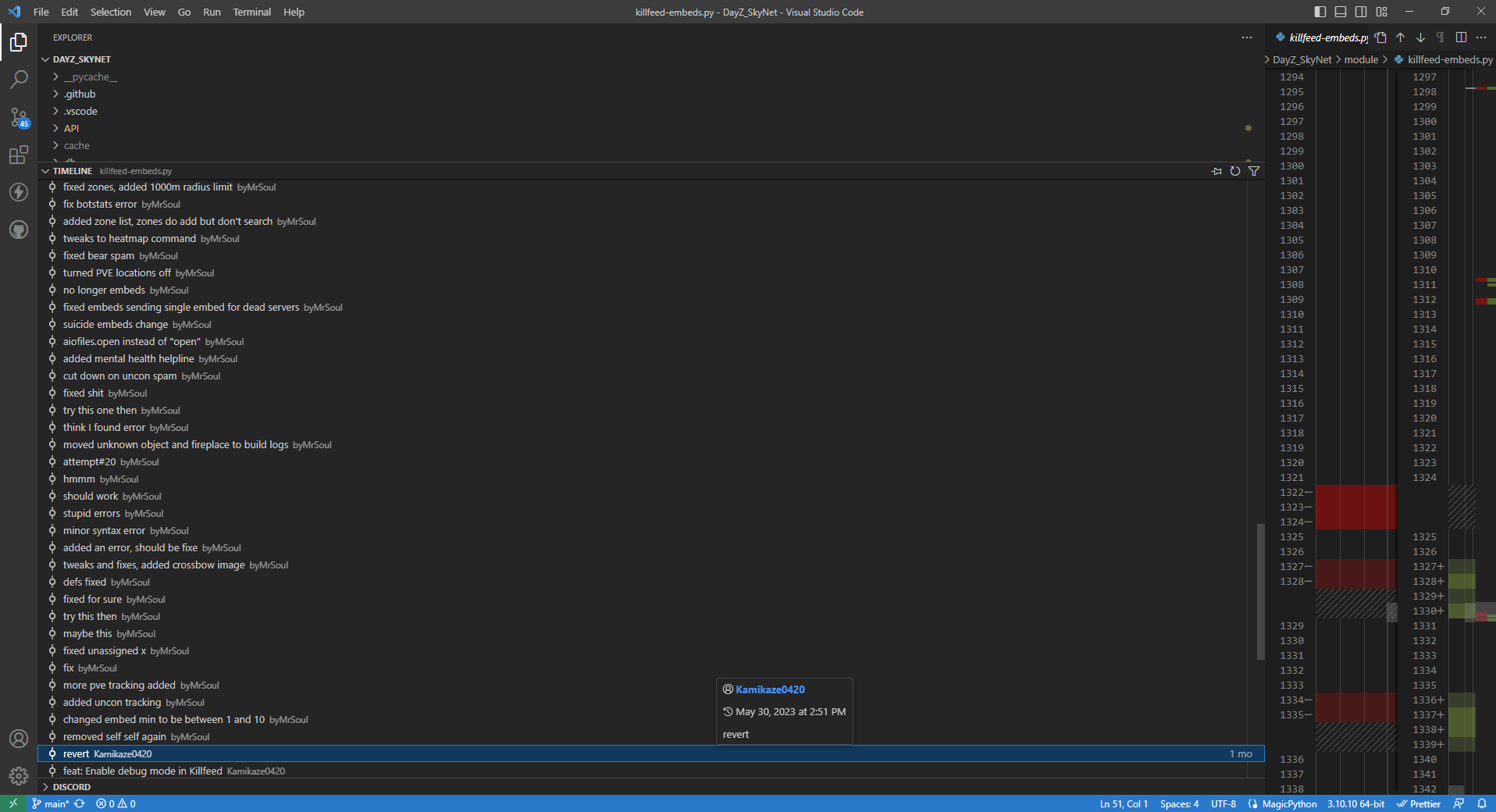Open notifications bell in status bar
Screen dimensions: 1496x812
[1482, 803]
